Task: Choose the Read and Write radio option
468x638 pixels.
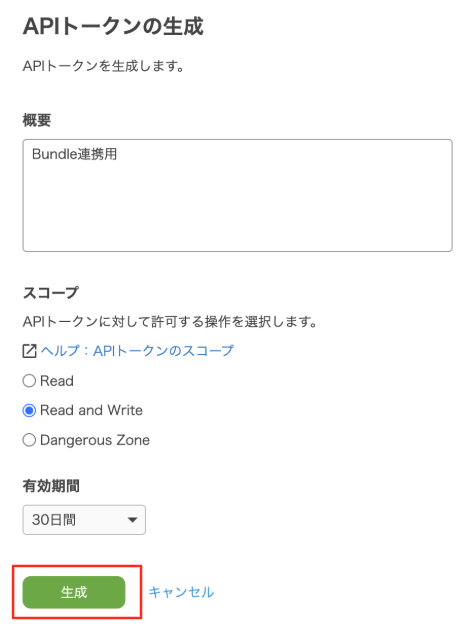Action: pos(29,410)
